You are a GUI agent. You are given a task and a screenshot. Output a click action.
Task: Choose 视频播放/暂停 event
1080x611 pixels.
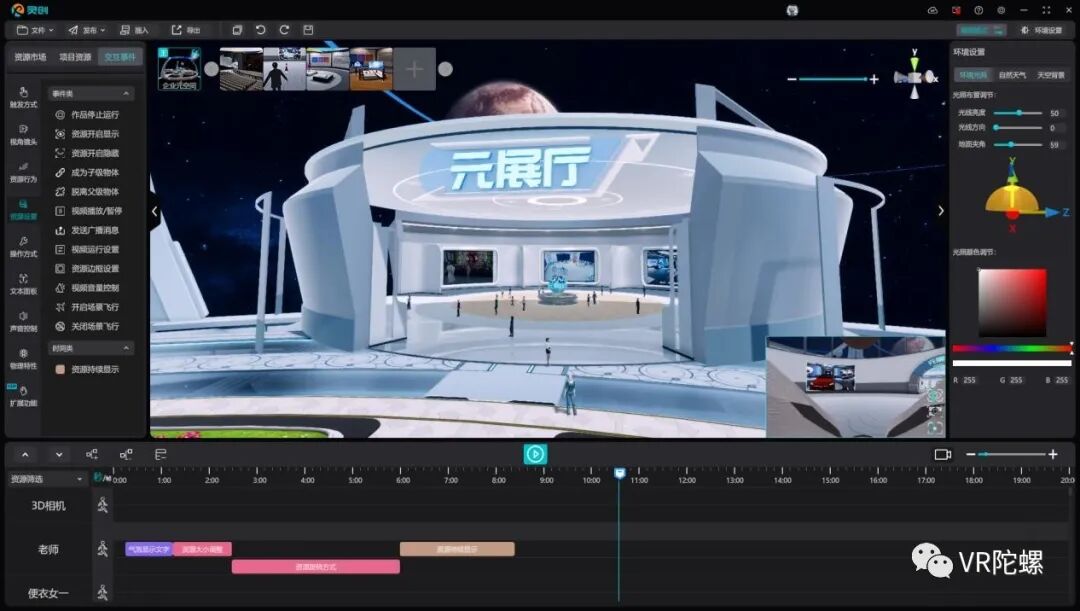coord(87,211)
